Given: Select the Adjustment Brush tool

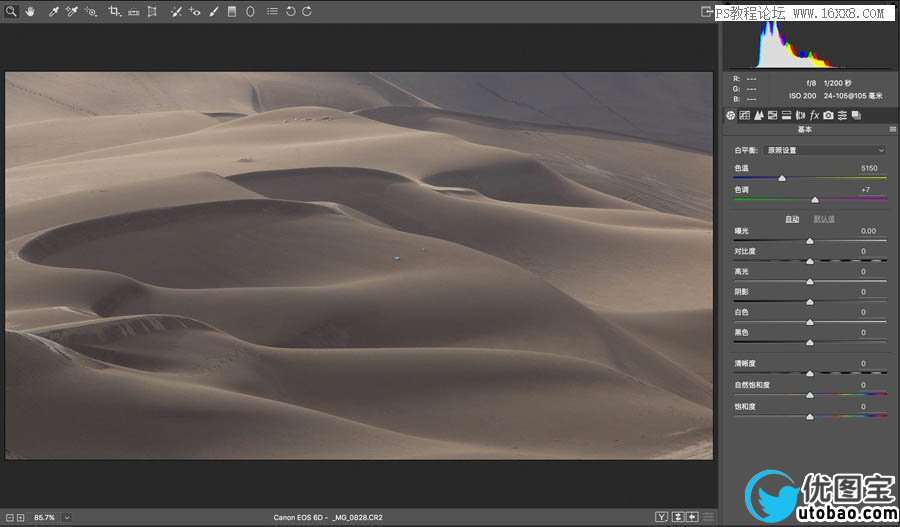Looking at the screenshot, I should [x=214, y=11].
